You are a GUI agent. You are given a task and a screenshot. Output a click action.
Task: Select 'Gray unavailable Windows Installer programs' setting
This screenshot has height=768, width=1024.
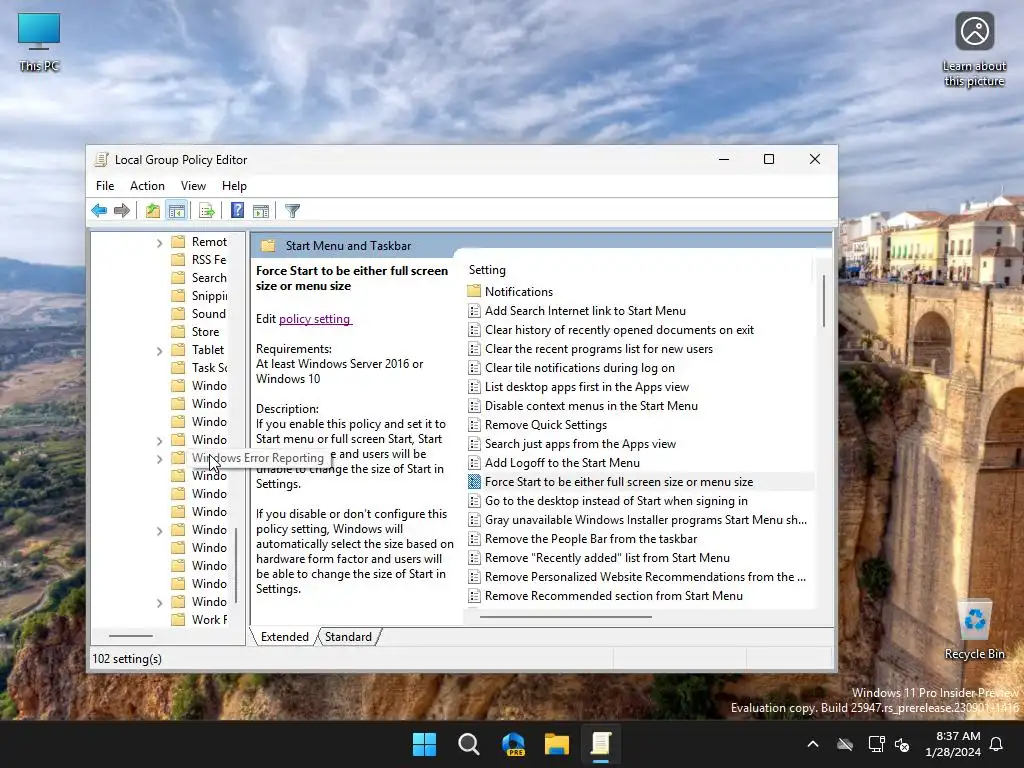[645, 520]
